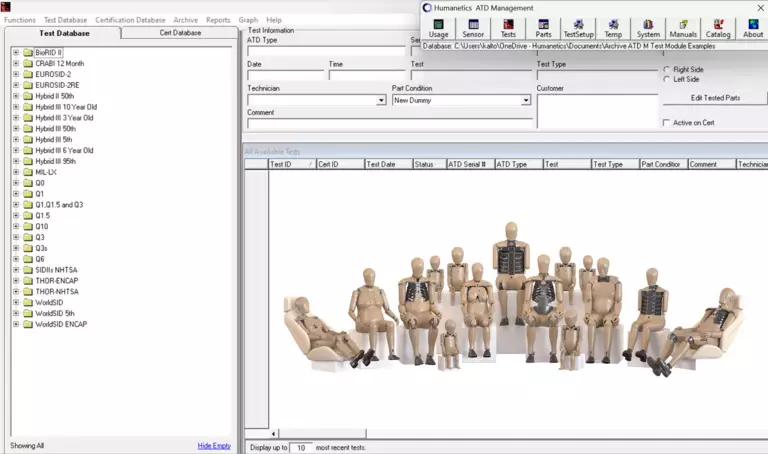Click the Hybrid II 50th folder icon
Screen dimensions: 768x454
[x=28, y=96]
